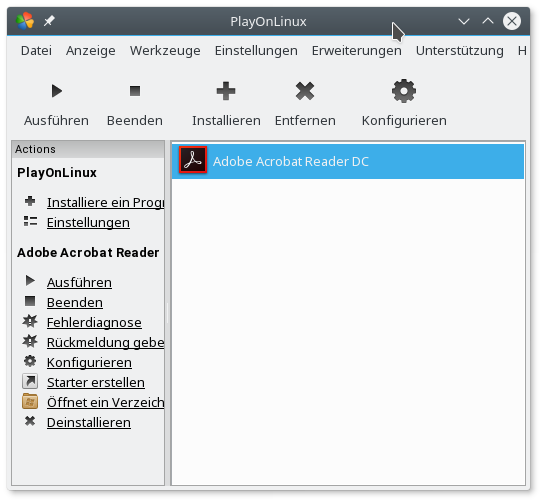Open the Unterstützung menu

460,51
